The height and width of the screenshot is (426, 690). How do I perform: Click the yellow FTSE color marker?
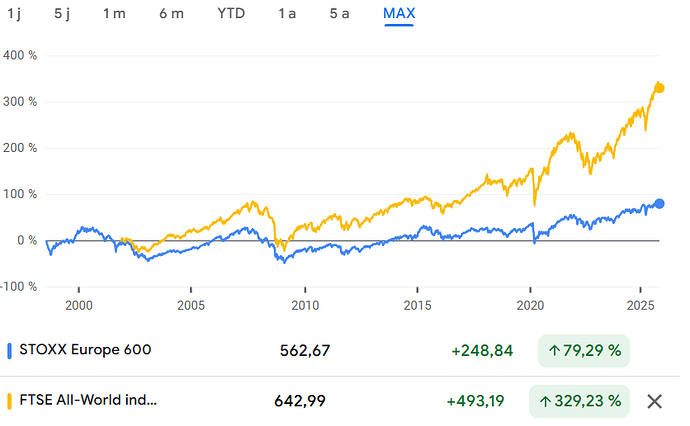coord(9,401)
